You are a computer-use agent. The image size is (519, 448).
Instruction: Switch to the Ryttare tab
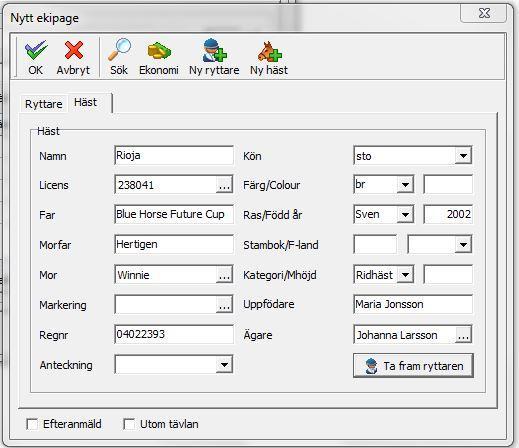point(44,104)
